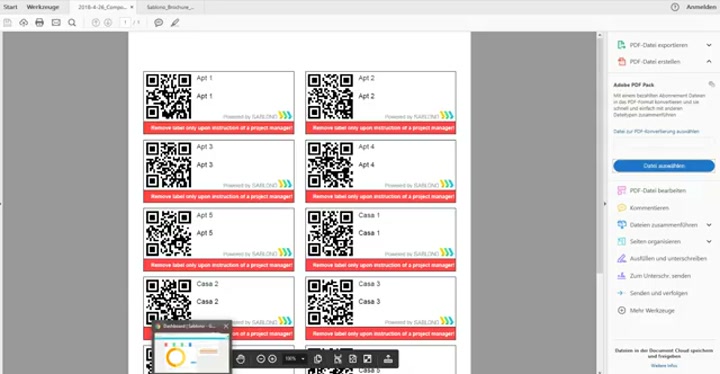Image resolution: width=720 pixels, height=374 pixels.
Task: Add a comment with speech bubble icon
Action: pos(158,23)
